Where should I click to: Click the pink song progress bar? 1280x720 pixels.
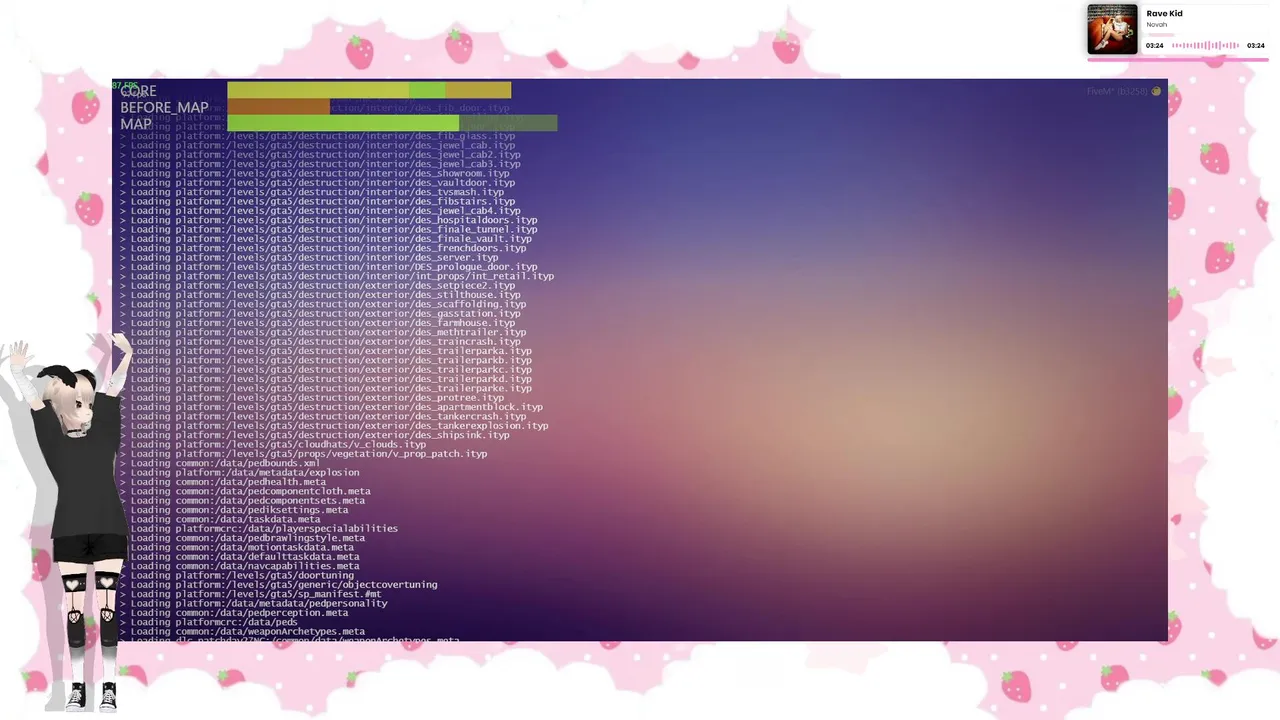point(1178,60)
